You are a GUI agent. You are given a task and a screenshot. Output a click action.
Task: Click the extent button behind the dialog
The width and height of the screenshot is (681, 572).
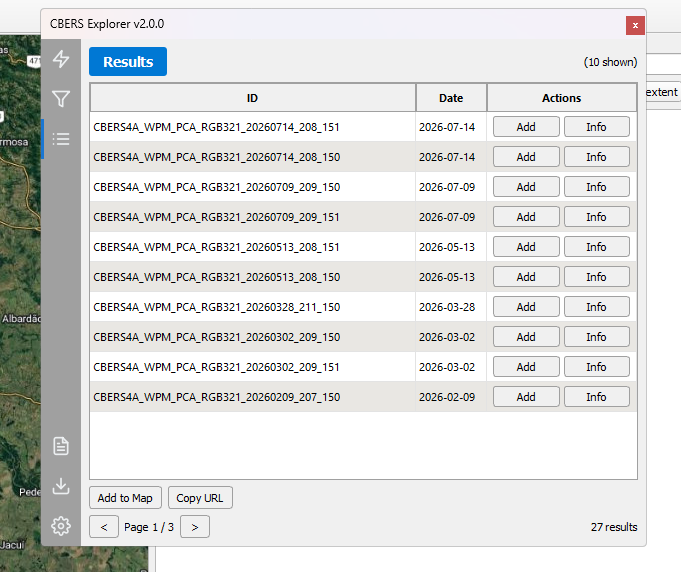tap(662, 92)
